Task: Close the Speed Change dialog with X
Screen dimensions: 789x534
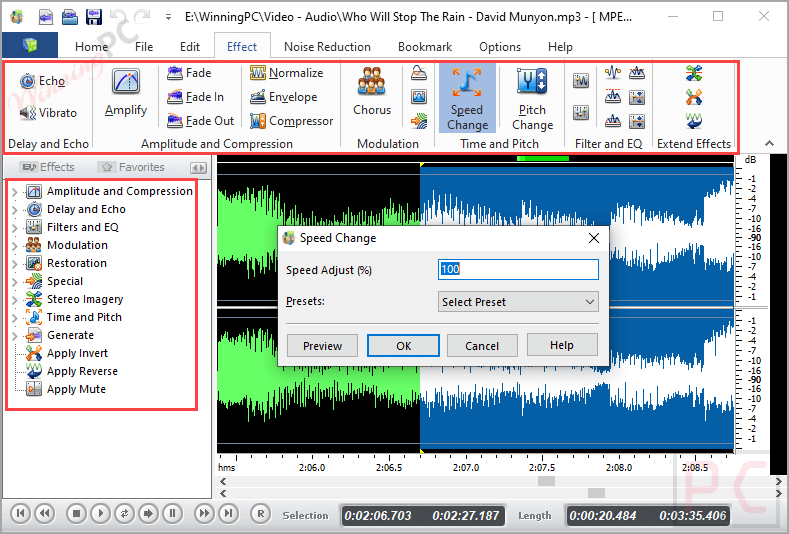Action: click(x=594, y=238)
